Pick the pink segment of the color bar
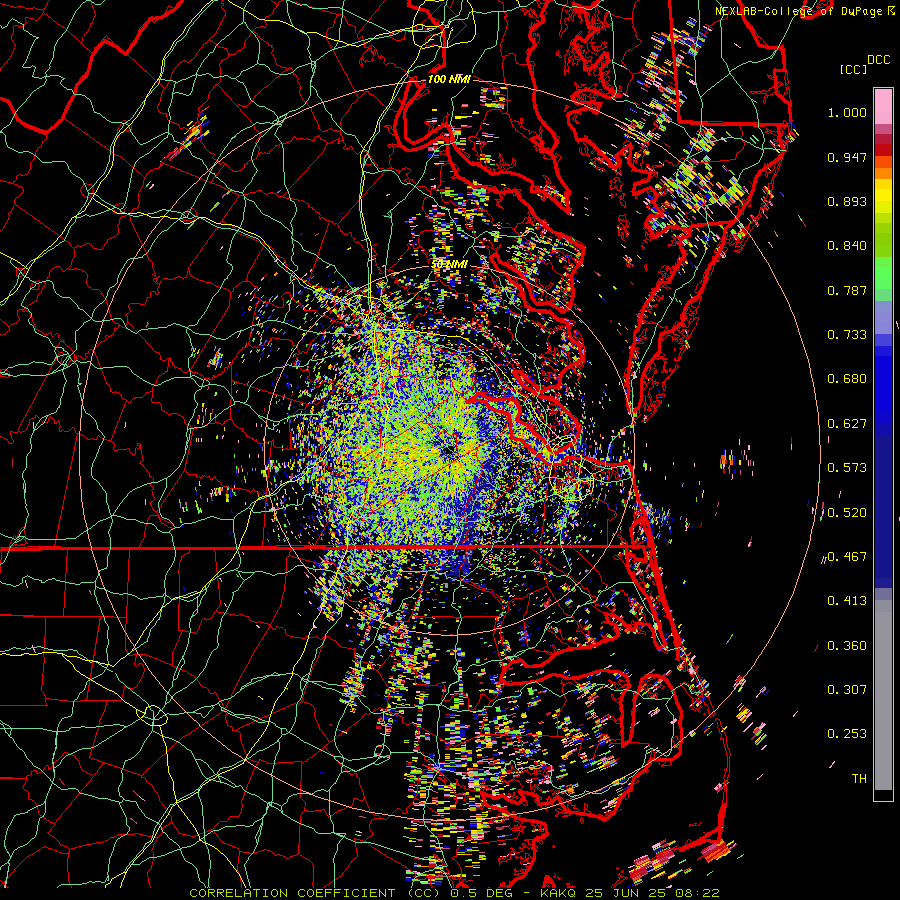The height and width of the screenshot is (900, 900). [883, 106]
